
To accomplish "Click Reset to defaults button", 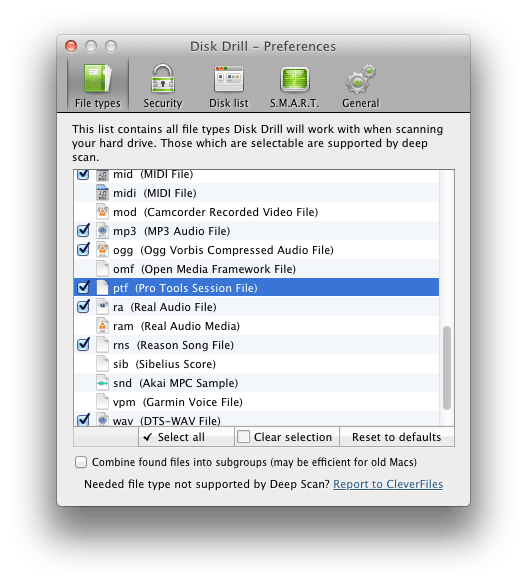I will pyautogui.click(x=397, y=437).
